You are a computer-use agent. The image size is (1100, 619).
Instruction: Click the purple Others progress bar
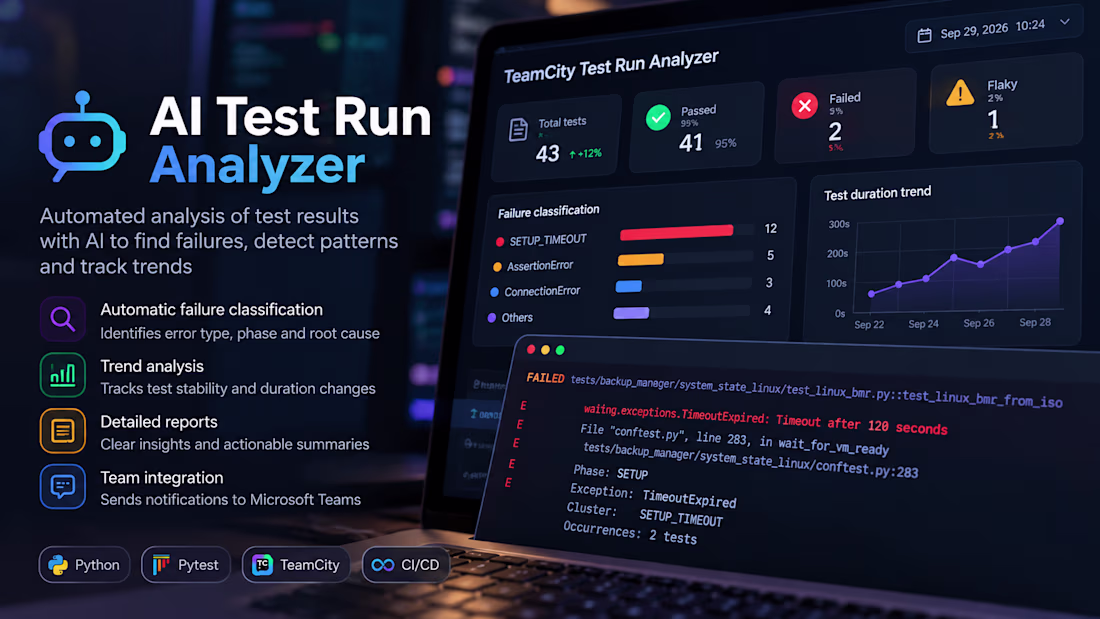click(631, 313)
